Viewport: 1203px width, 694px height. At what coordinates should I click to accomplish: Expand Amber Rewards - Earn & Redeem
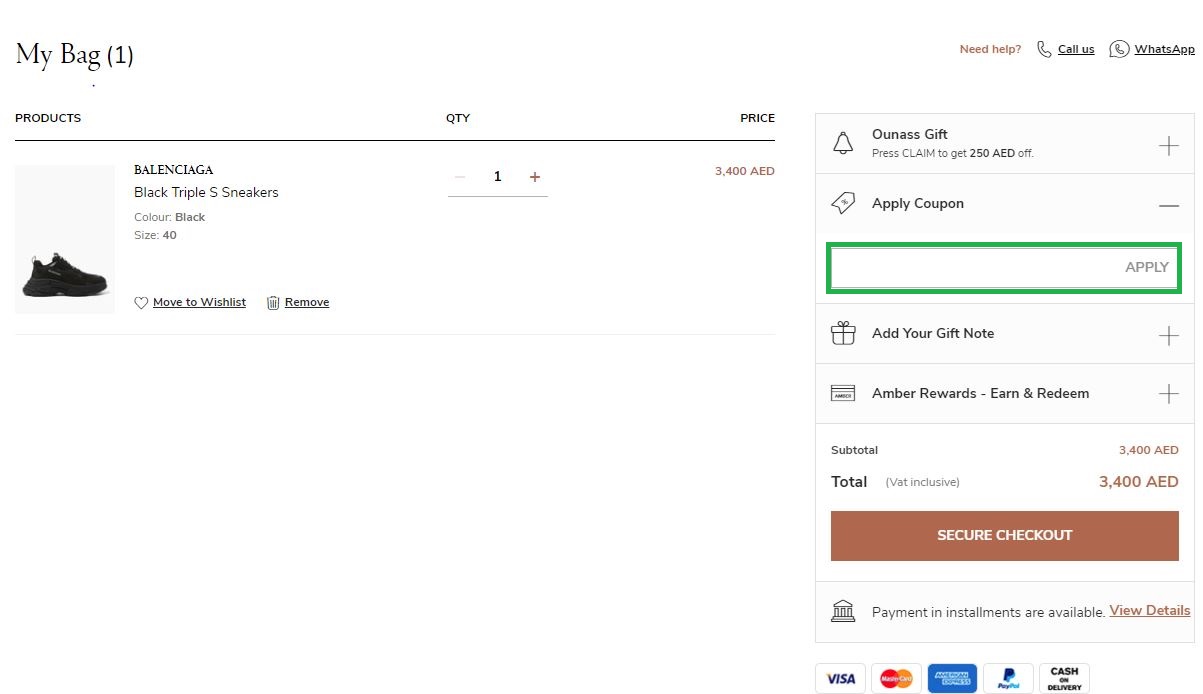pyautogui.click(x=1168, y=394)
